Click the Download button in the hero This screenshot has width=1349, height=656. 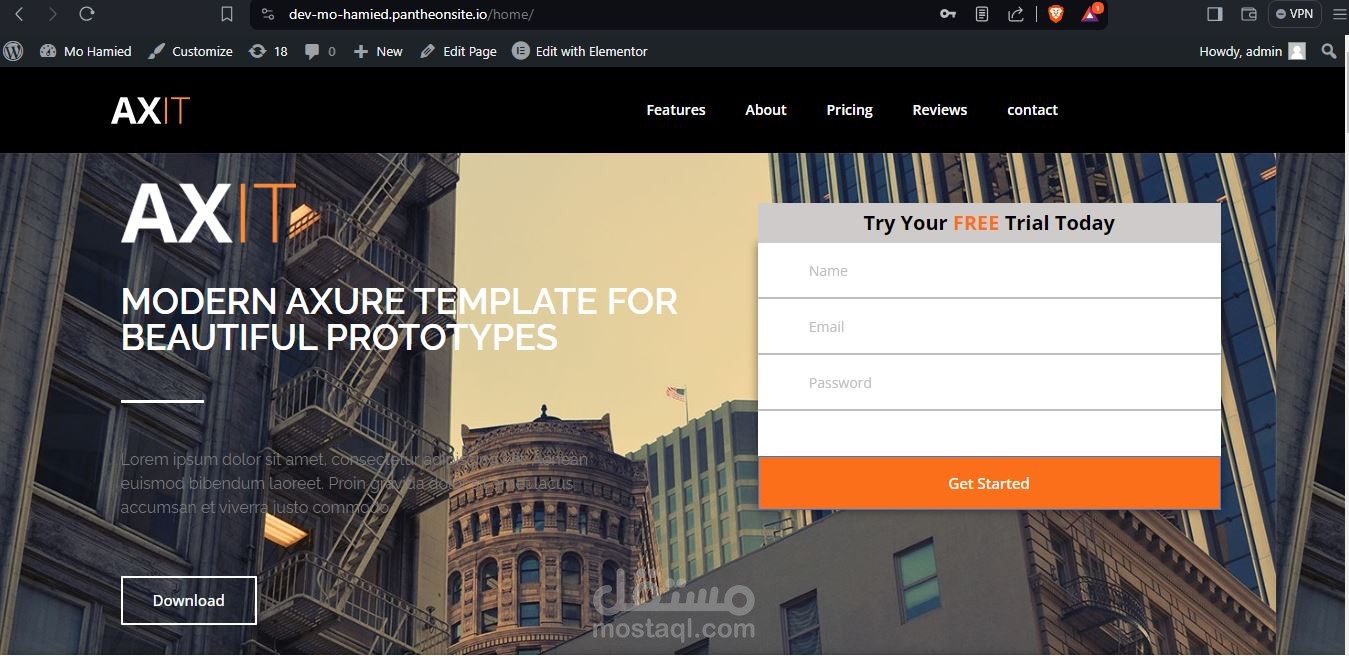click(x=189, y=600)
